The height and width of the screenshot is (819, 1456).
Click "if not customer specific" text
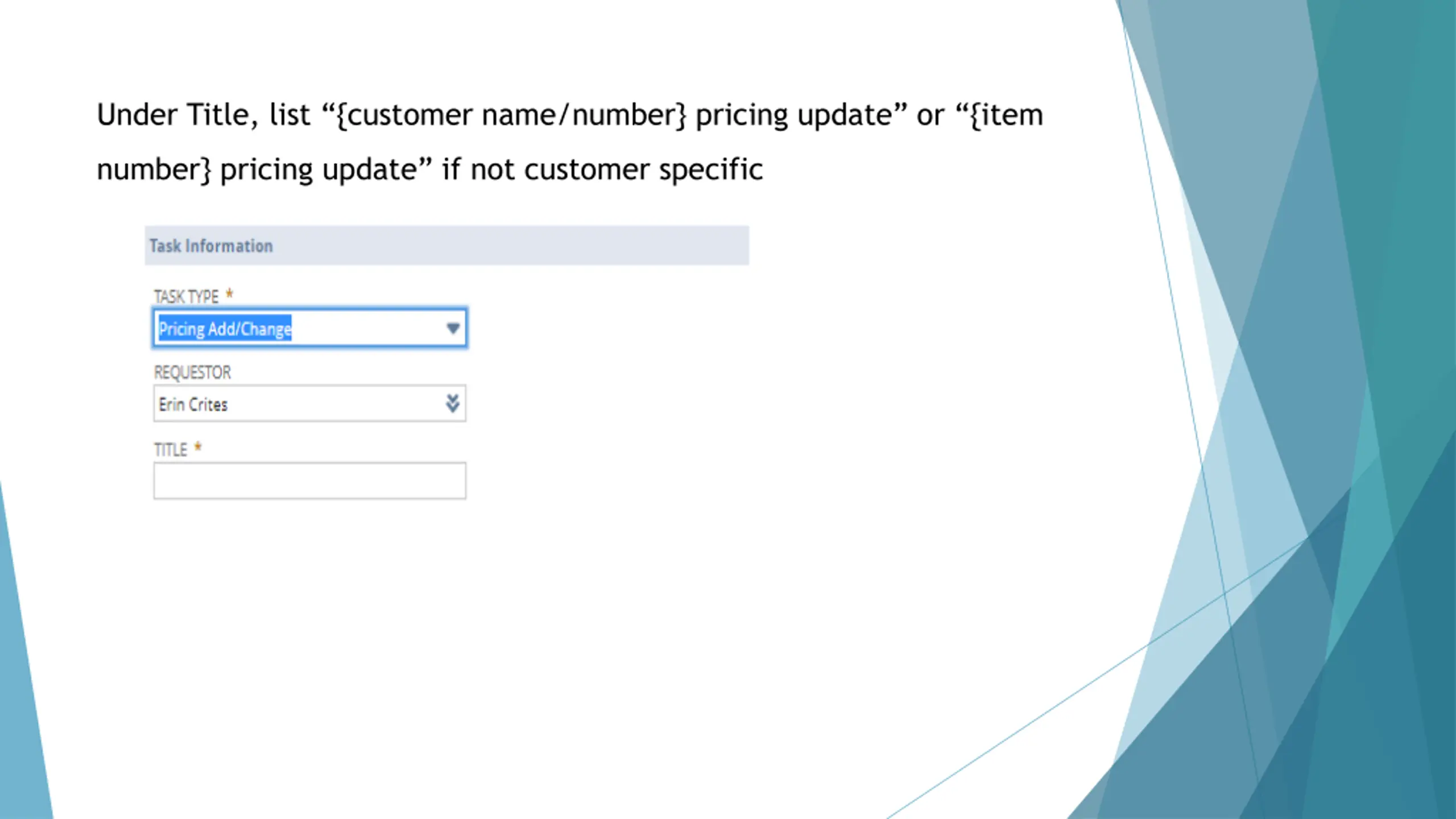(x=602, y=169)
